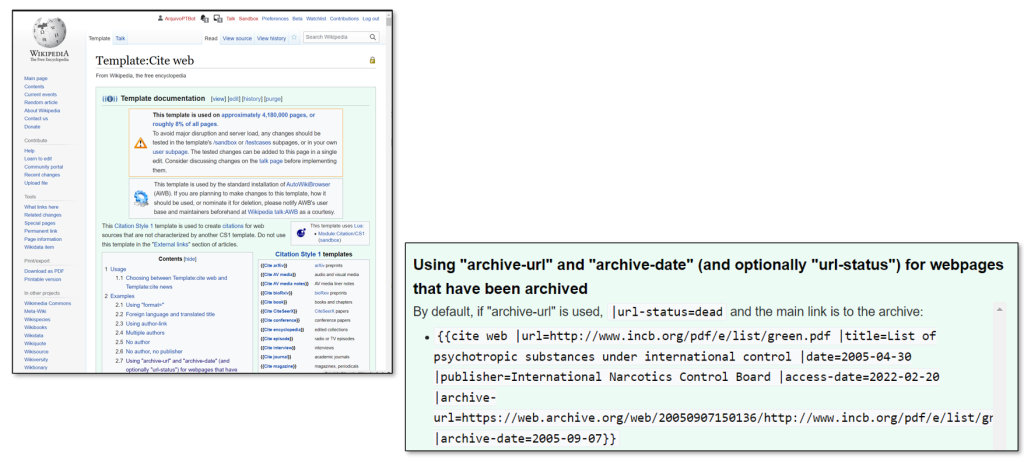
Task: Click the [view] documentation link
Action: coord(218,99)
